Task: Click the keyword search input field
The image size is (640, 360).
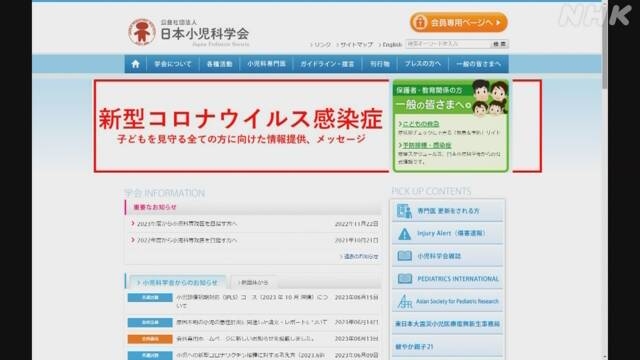Action: [448, 44]
